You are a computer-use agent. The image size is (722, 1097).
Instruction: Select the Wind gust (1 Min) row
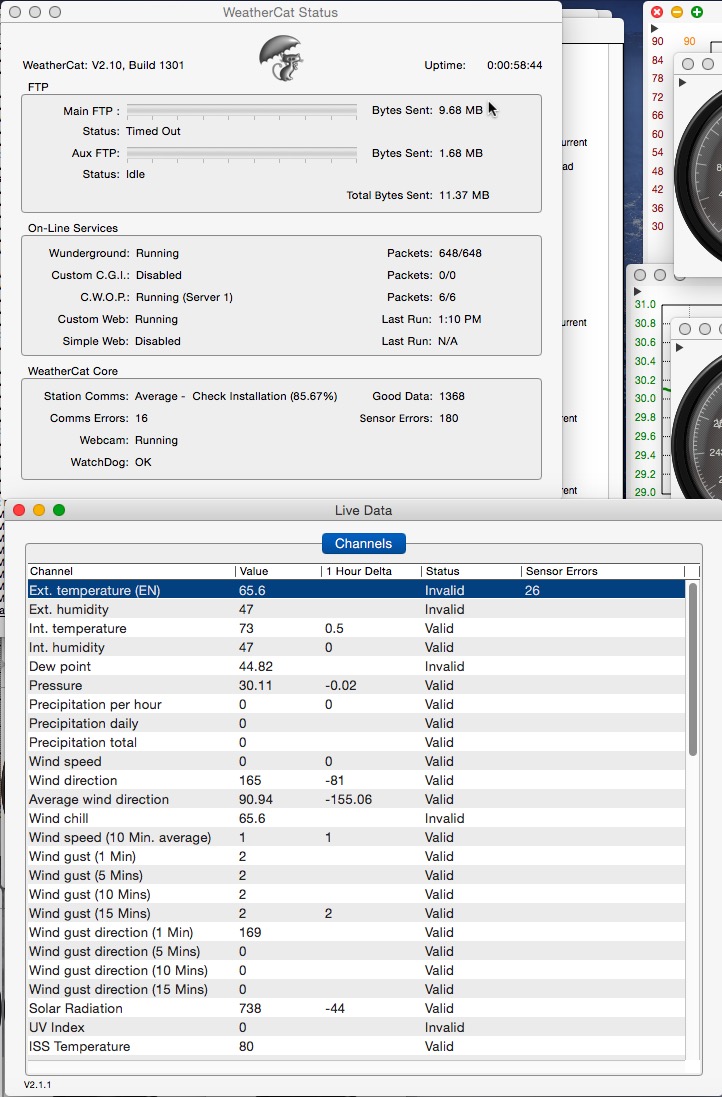(356, 856)
